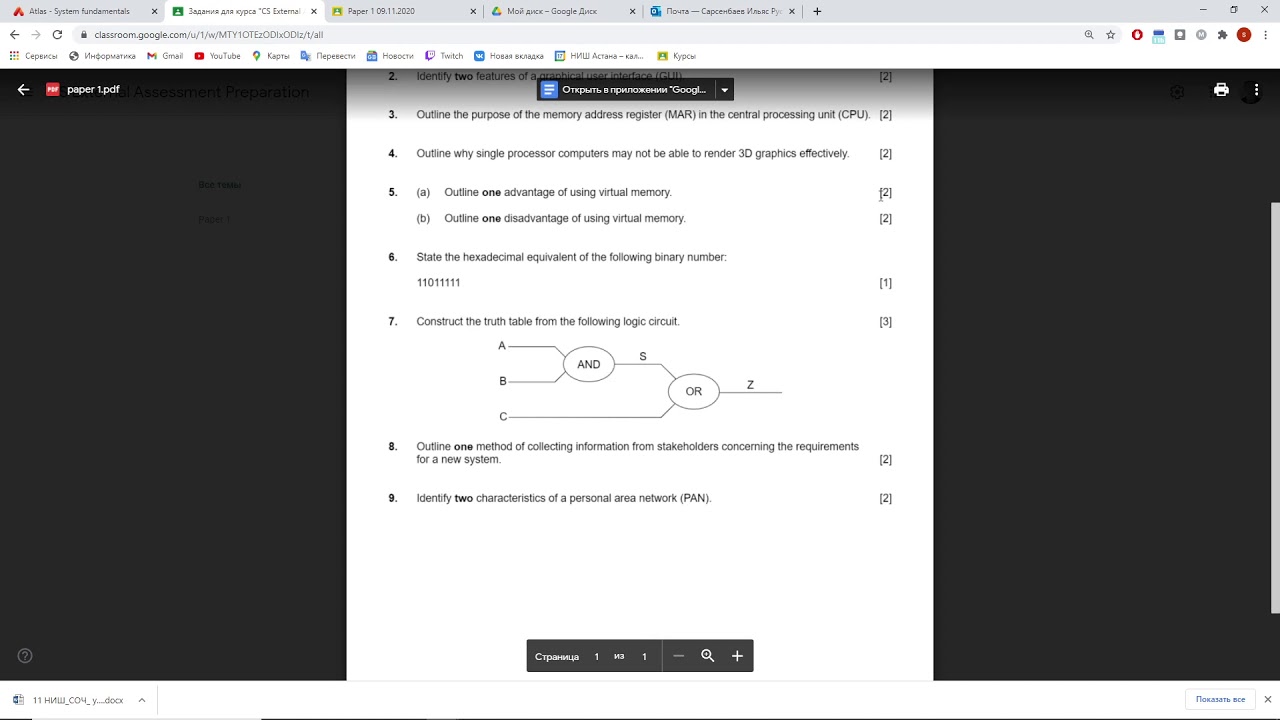Click the browser Forward arrow
Viewport: 1280px width, 720px height.
point(36,34)
